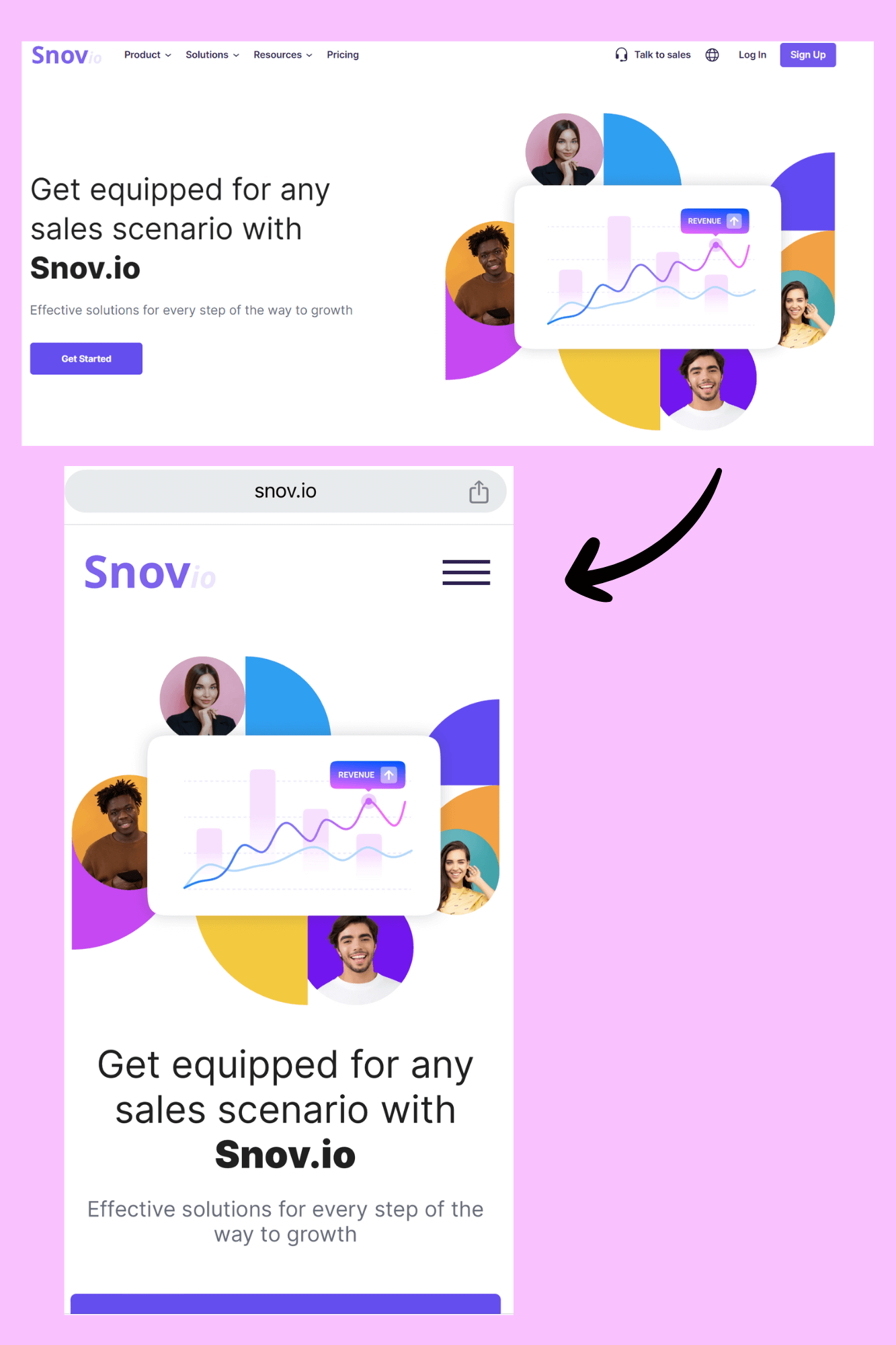Expand the Solutions dropdown menu

tap(212, 55)
